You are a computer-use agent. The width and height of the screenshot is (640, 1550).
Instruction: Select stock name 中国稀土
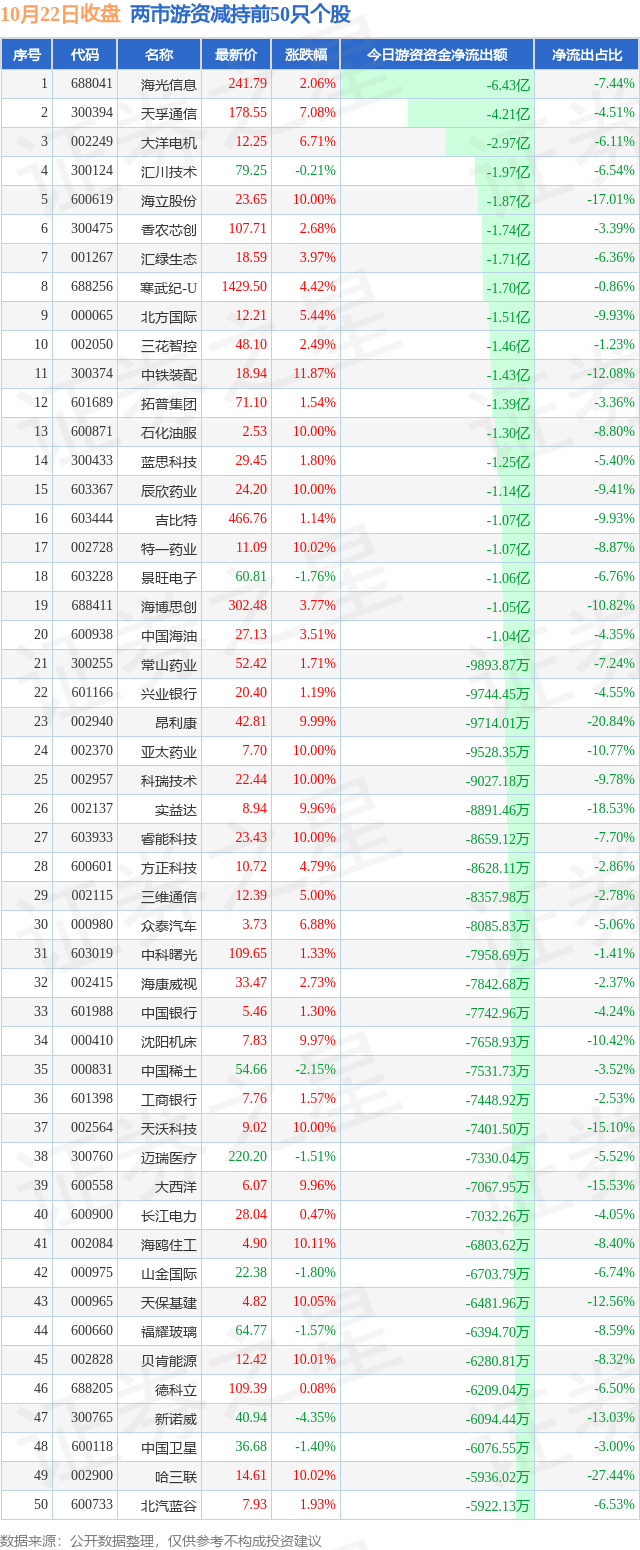pos(170,1070)
